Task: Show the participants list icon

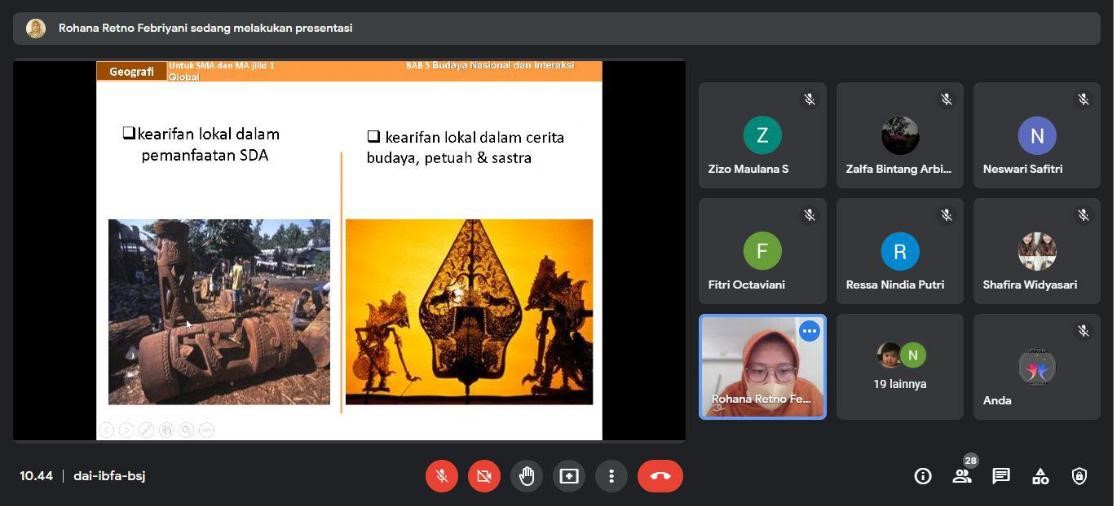Action: (x=962, y=476)
